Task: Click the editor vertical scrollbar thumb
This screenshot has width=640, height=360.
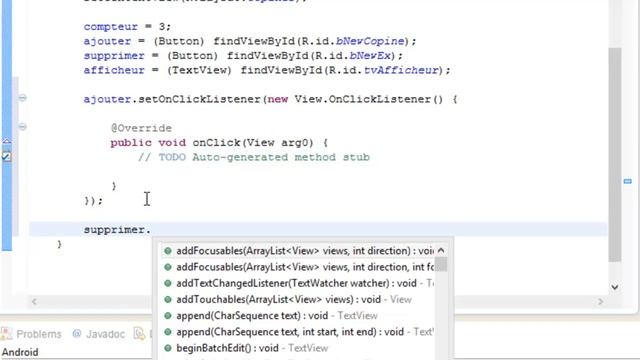Action: click(x=615, y=154)
